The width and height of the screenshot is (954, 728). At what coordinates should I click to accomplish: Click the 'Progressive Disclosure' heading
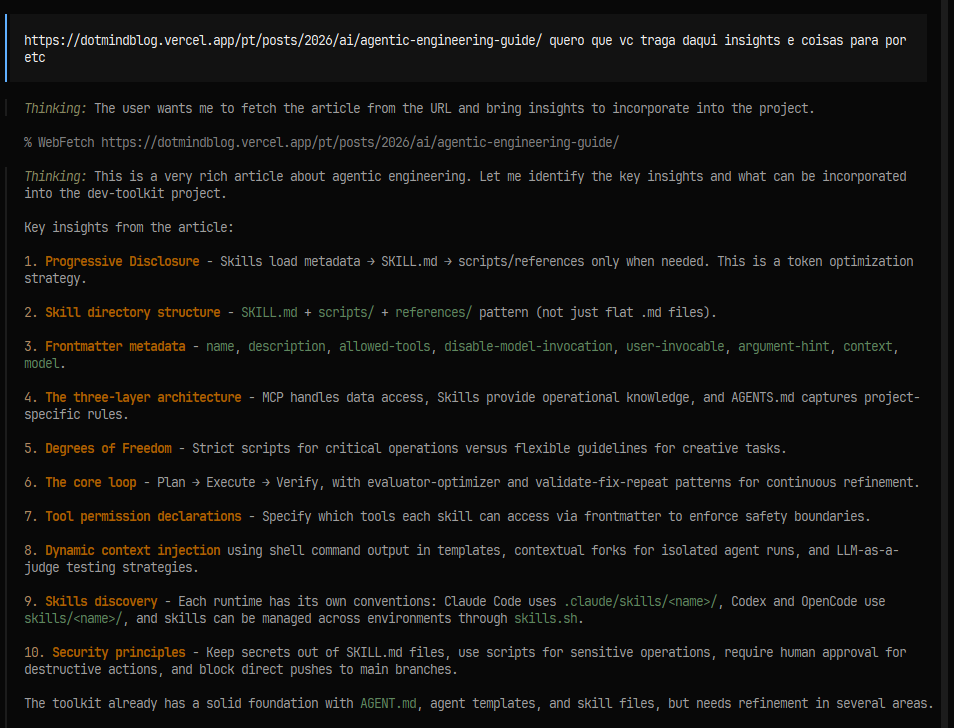pyautogui.click(x=122, y=262)
